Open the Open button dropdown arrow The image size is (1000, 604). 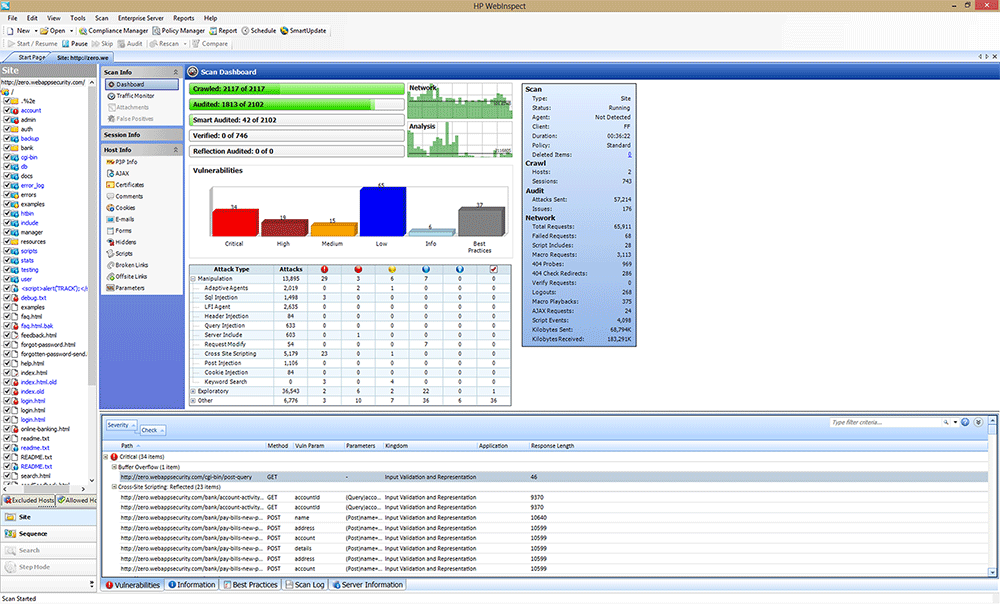point(71,31)
